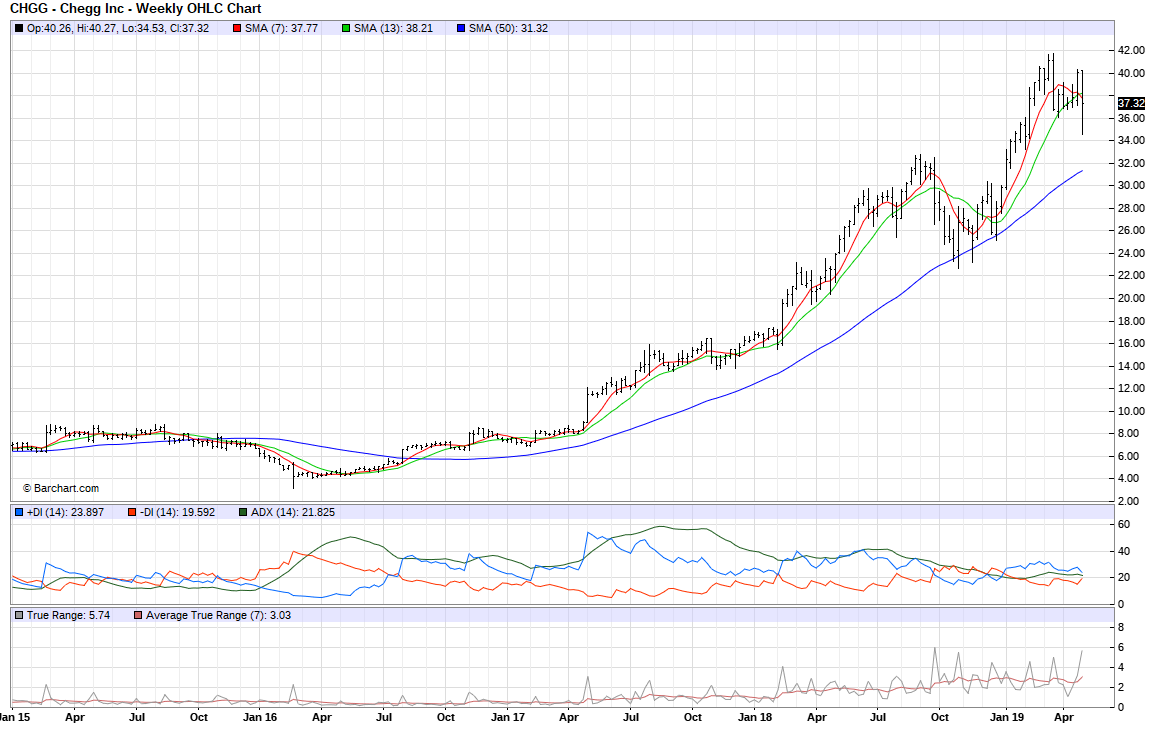
Task: Click the gray True Range legend swatch
Action: coord(19,615)
